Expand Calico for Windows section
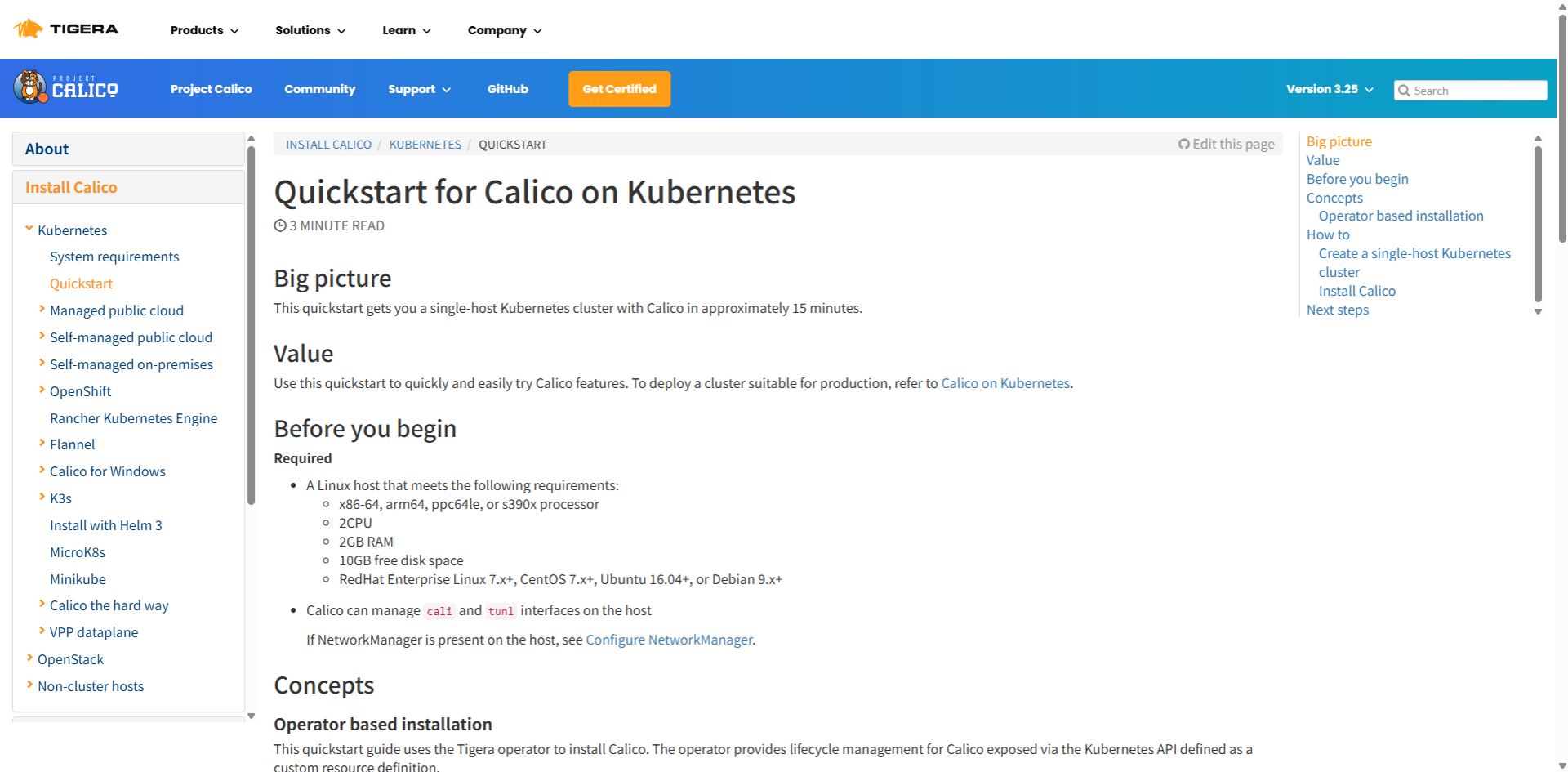 click(42, 470)
